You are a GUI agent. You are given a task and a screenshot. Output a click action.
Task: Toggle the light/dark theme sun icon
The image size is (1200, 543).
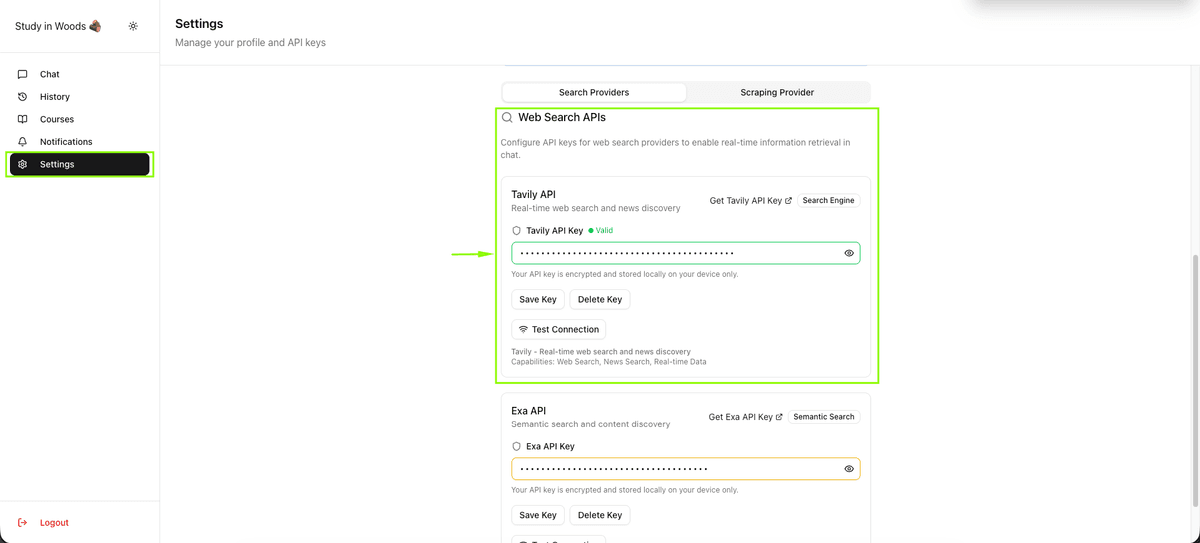pos(133,26)
